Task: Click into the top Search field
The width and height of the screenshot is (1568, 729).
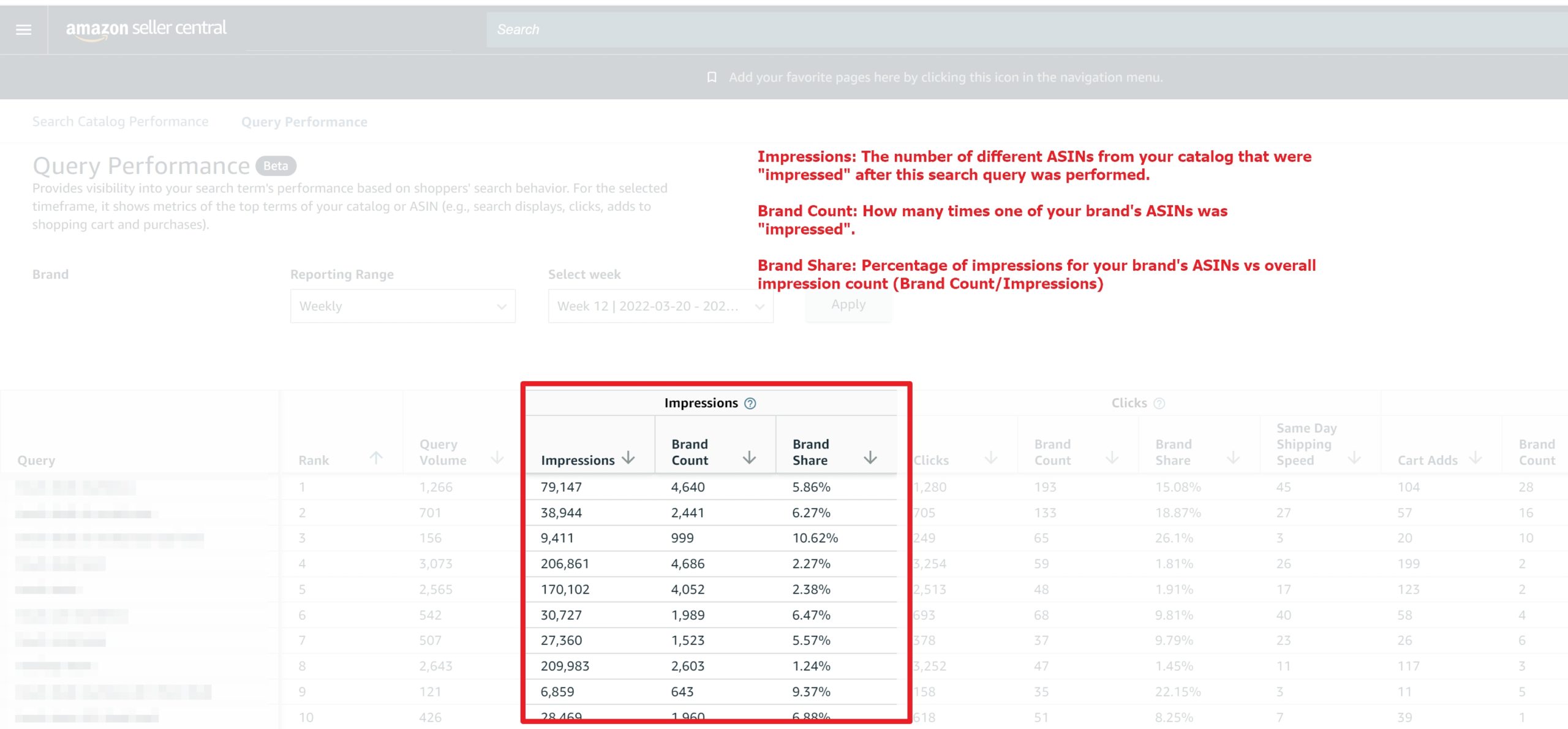Action: [1027, 29]
